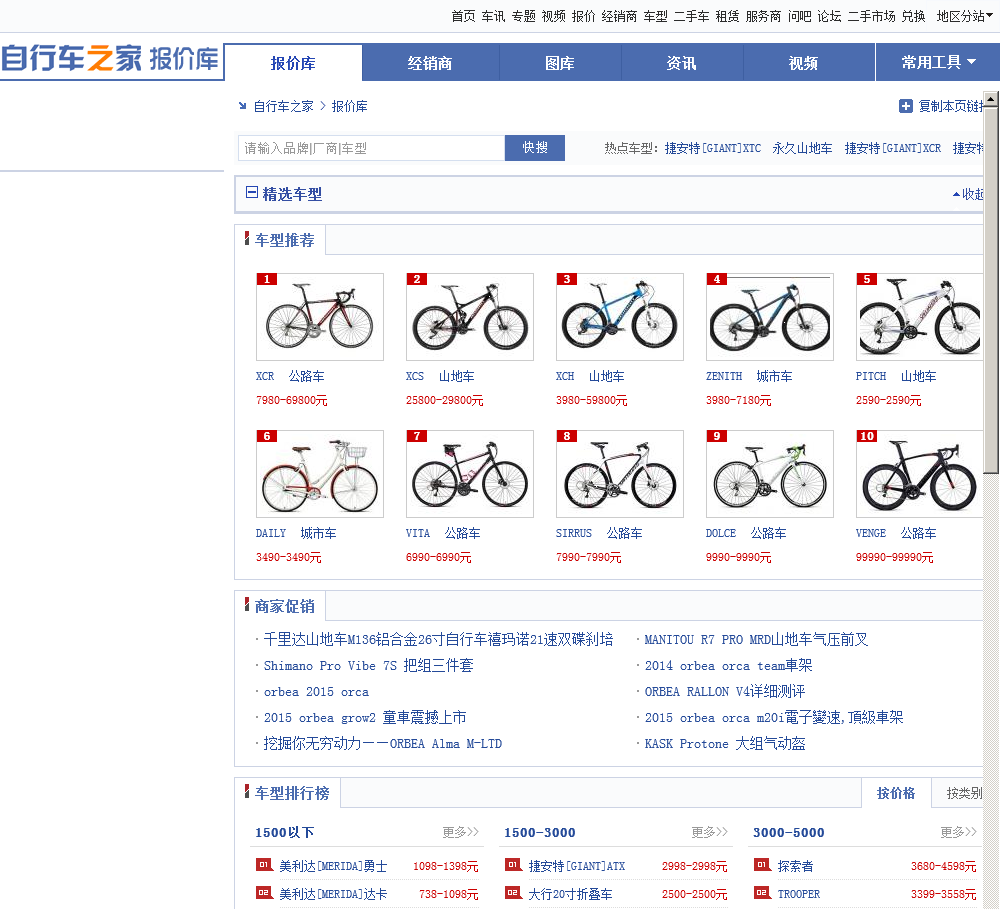
Task: Switch to the 经销商 tab
Action: [x=430, y=63]
